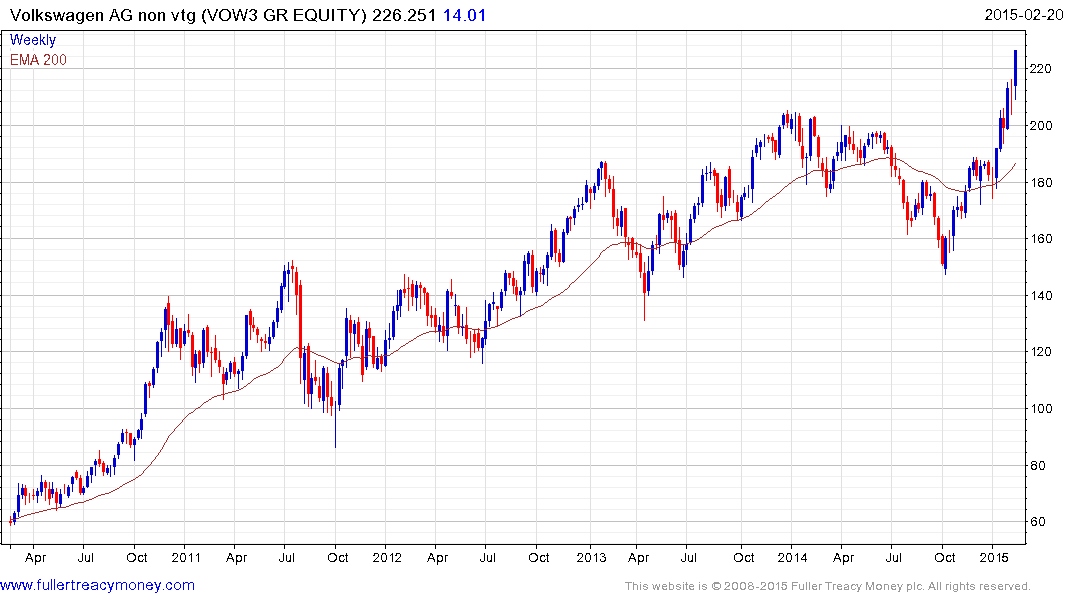Select the price change value '14.01'
The image size is (1075, 600).
464,15
